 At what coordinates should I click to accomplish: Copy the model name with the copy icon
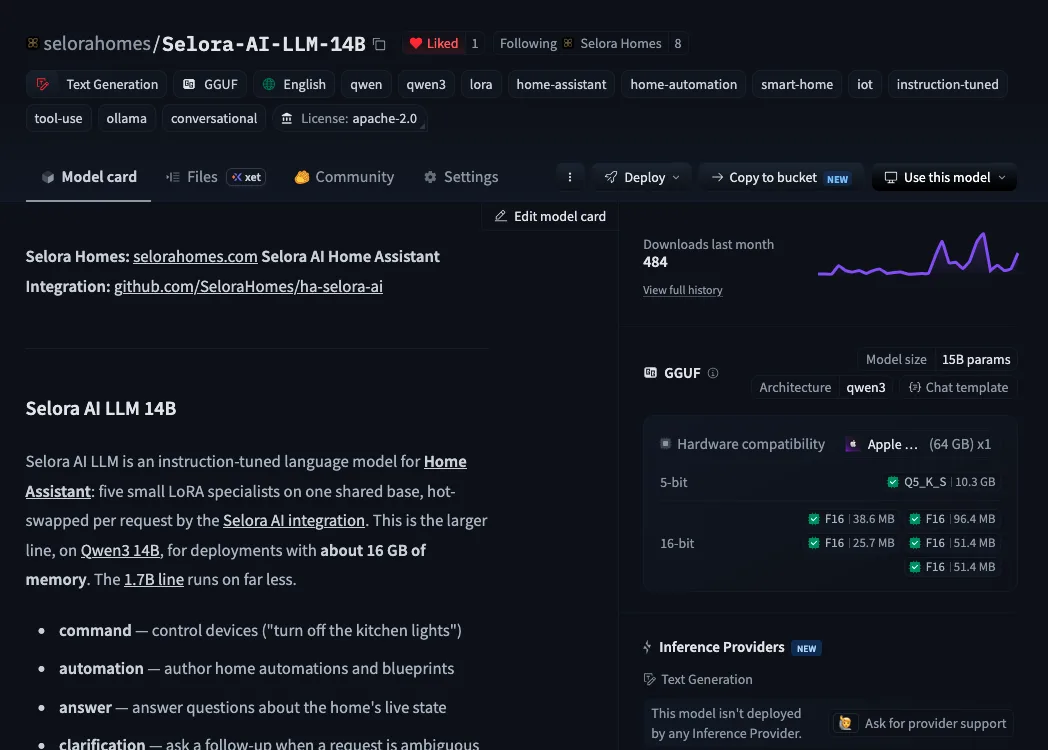click(379, 44)
